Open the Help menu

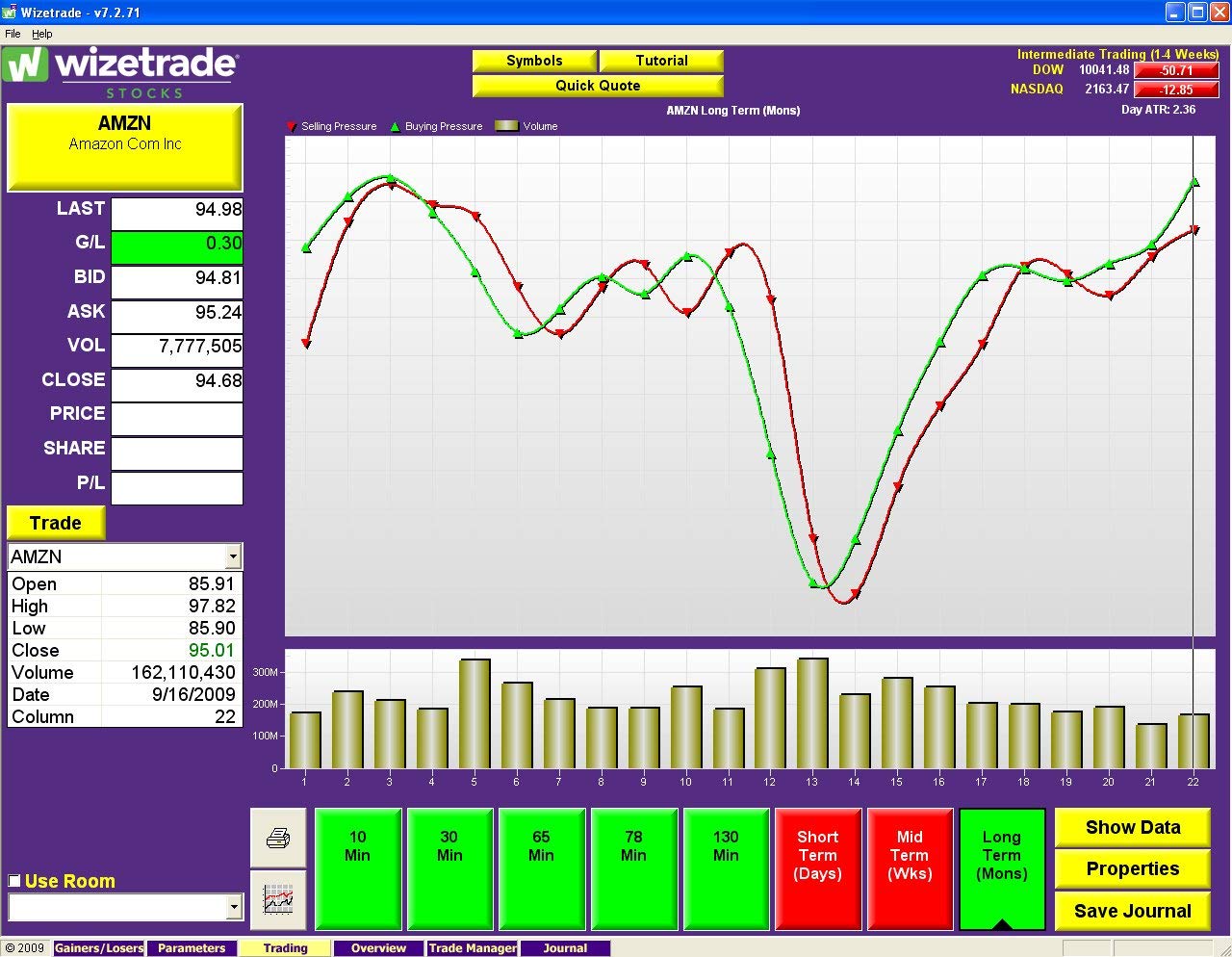point(42,34)
